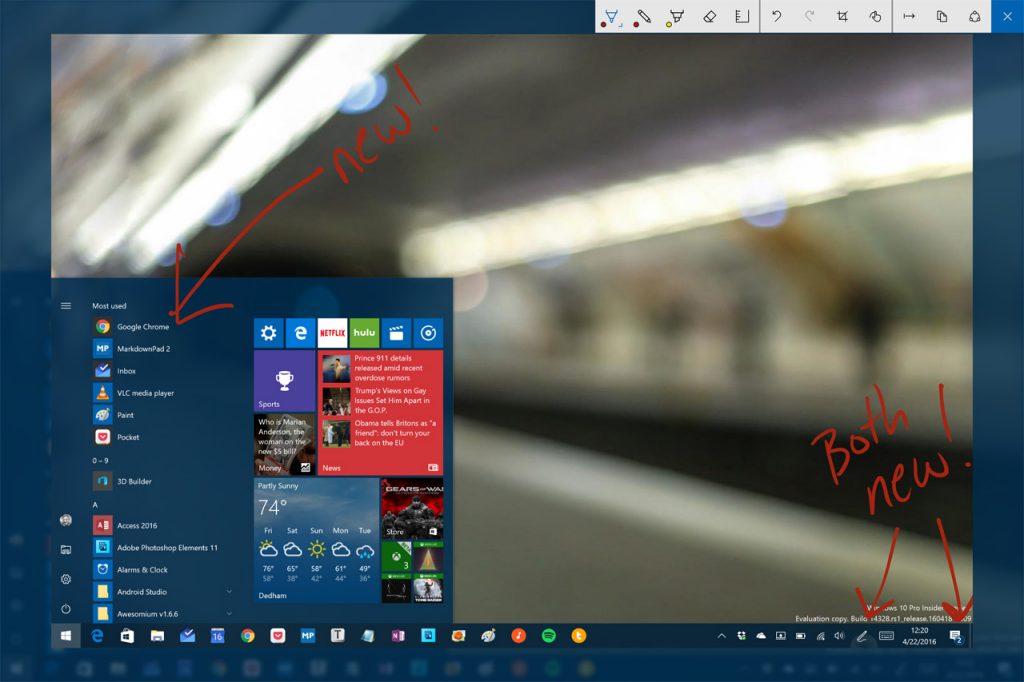Open the Weather tile for Dedham
This screenshot has height=682, width=1024.
pyautogui.click(x=315, y=540)
